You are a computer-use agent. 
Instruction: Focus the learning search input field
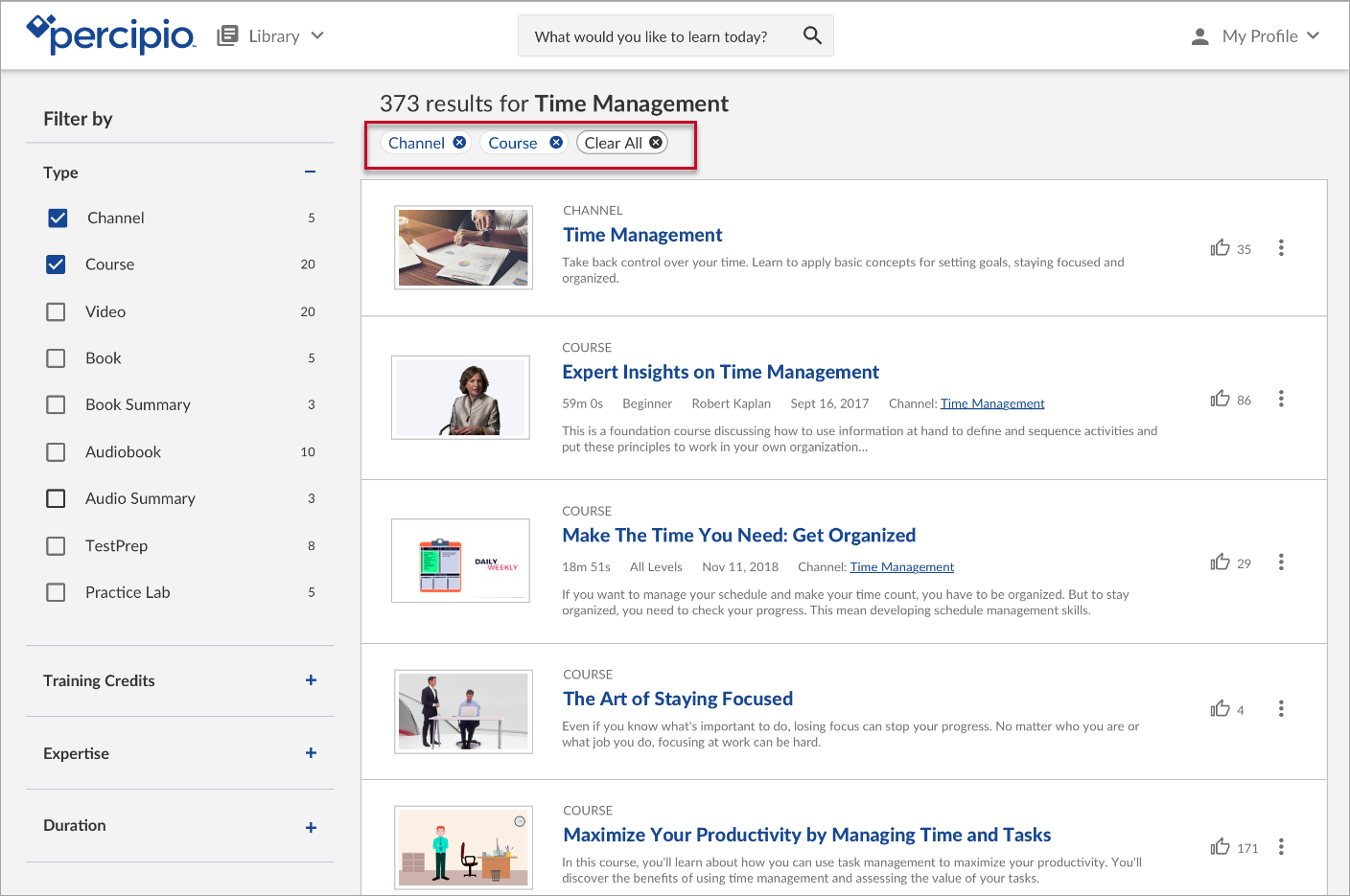(x=652, y=36)
